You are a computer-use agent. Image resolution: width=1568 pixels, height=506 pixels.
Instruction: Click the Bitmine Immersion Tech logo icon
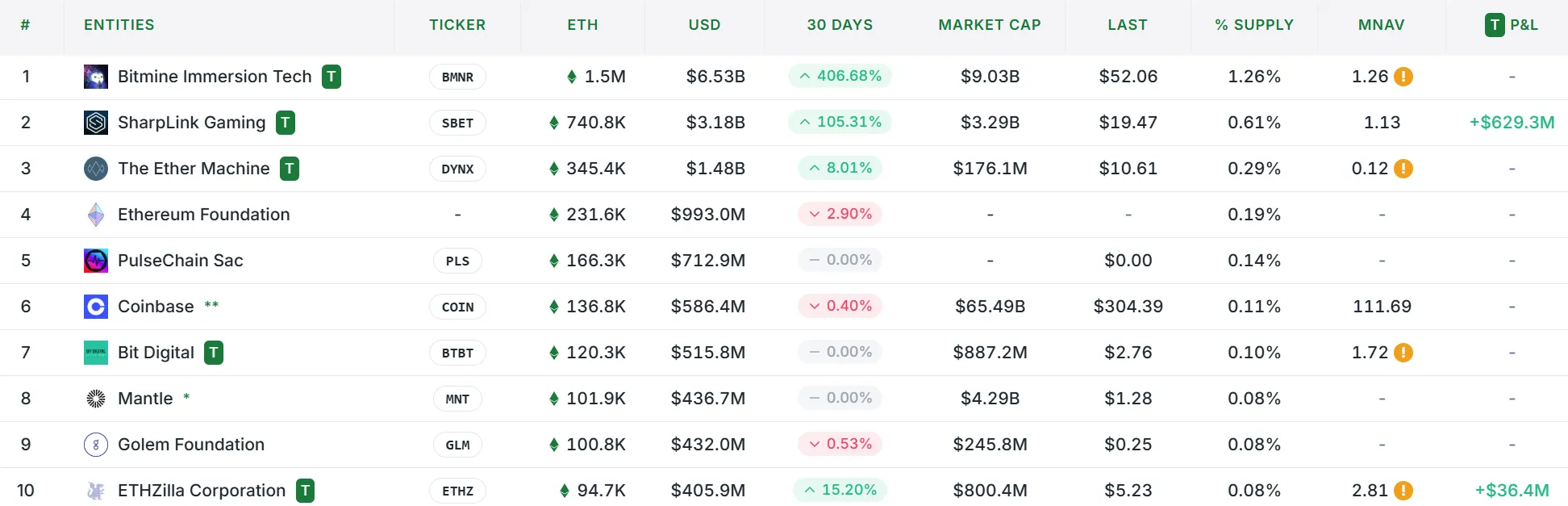[x=96, y=77]
